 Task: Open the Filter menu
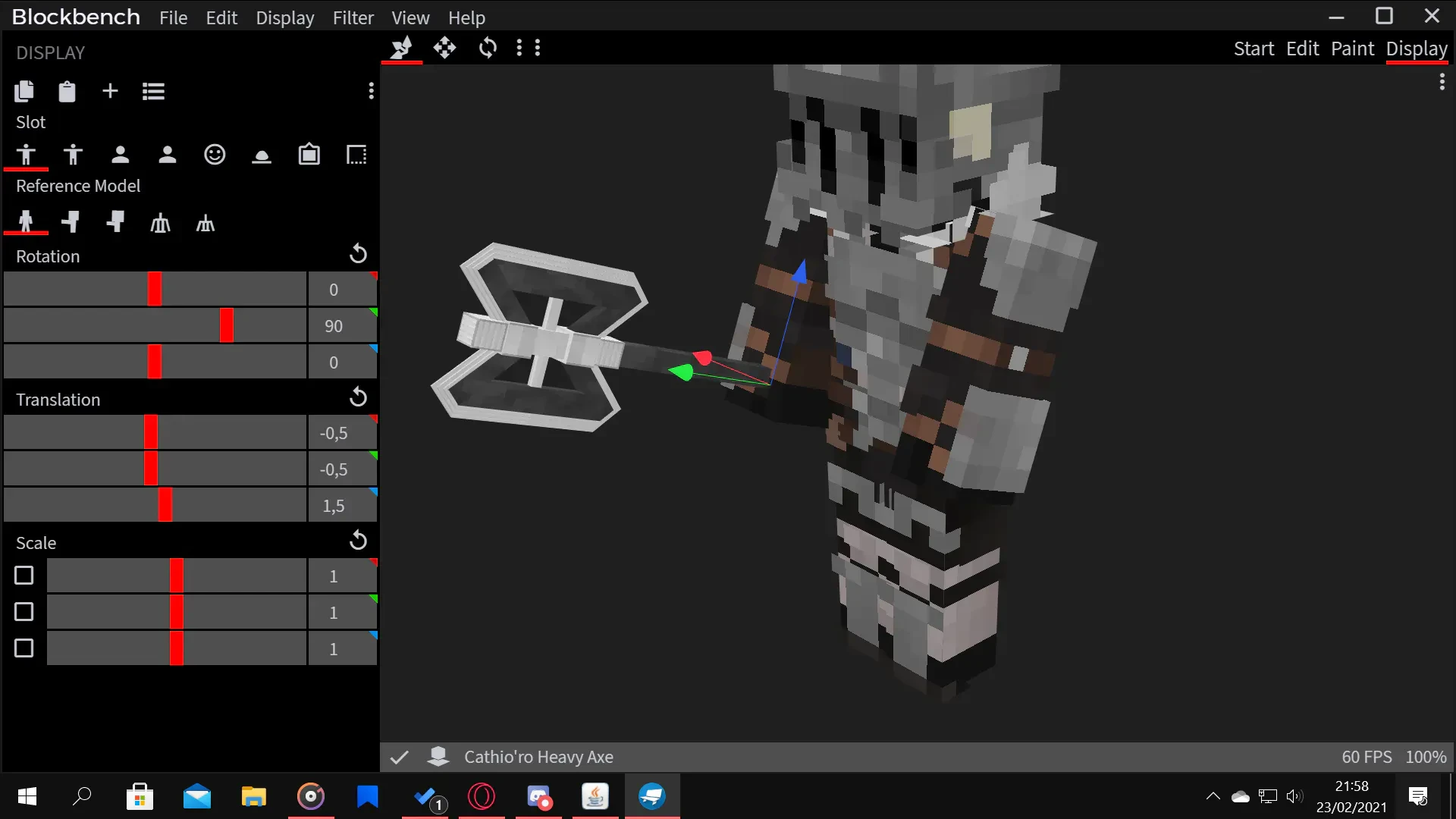(x=353, y=17)
